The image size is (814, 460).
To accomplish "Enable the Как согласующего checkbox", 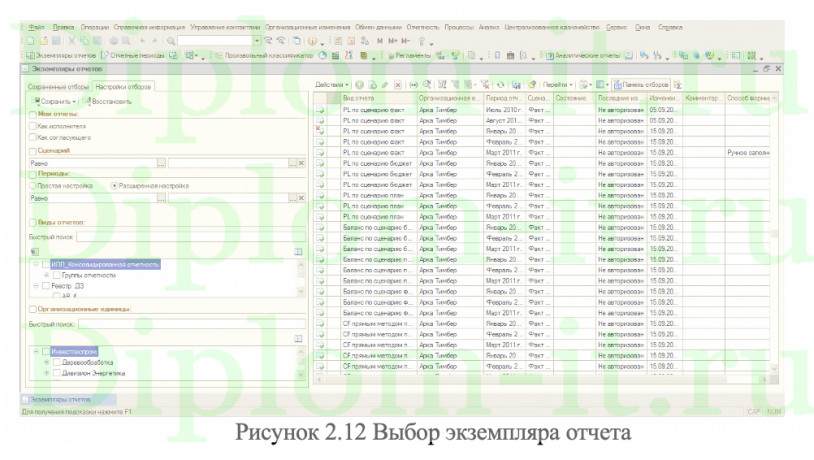I will (33, 137).
